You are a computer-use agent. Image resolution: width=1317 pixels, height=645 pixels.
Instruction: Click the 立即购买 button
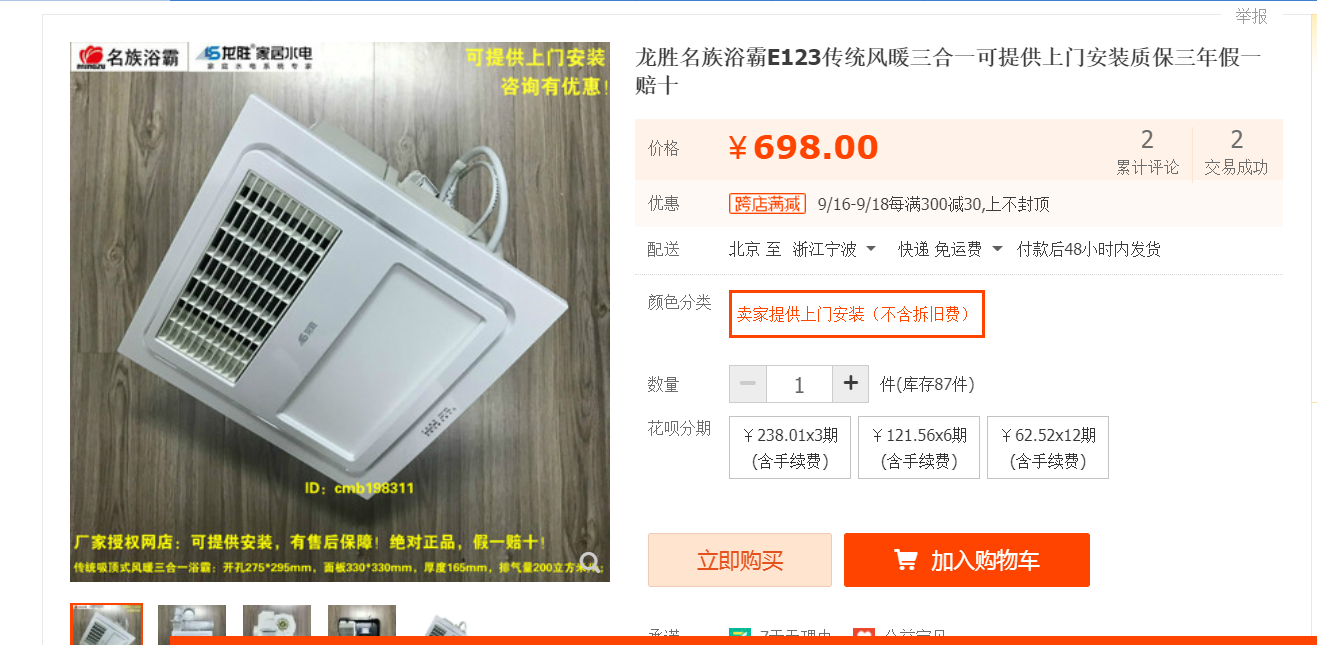click(740, 560)
